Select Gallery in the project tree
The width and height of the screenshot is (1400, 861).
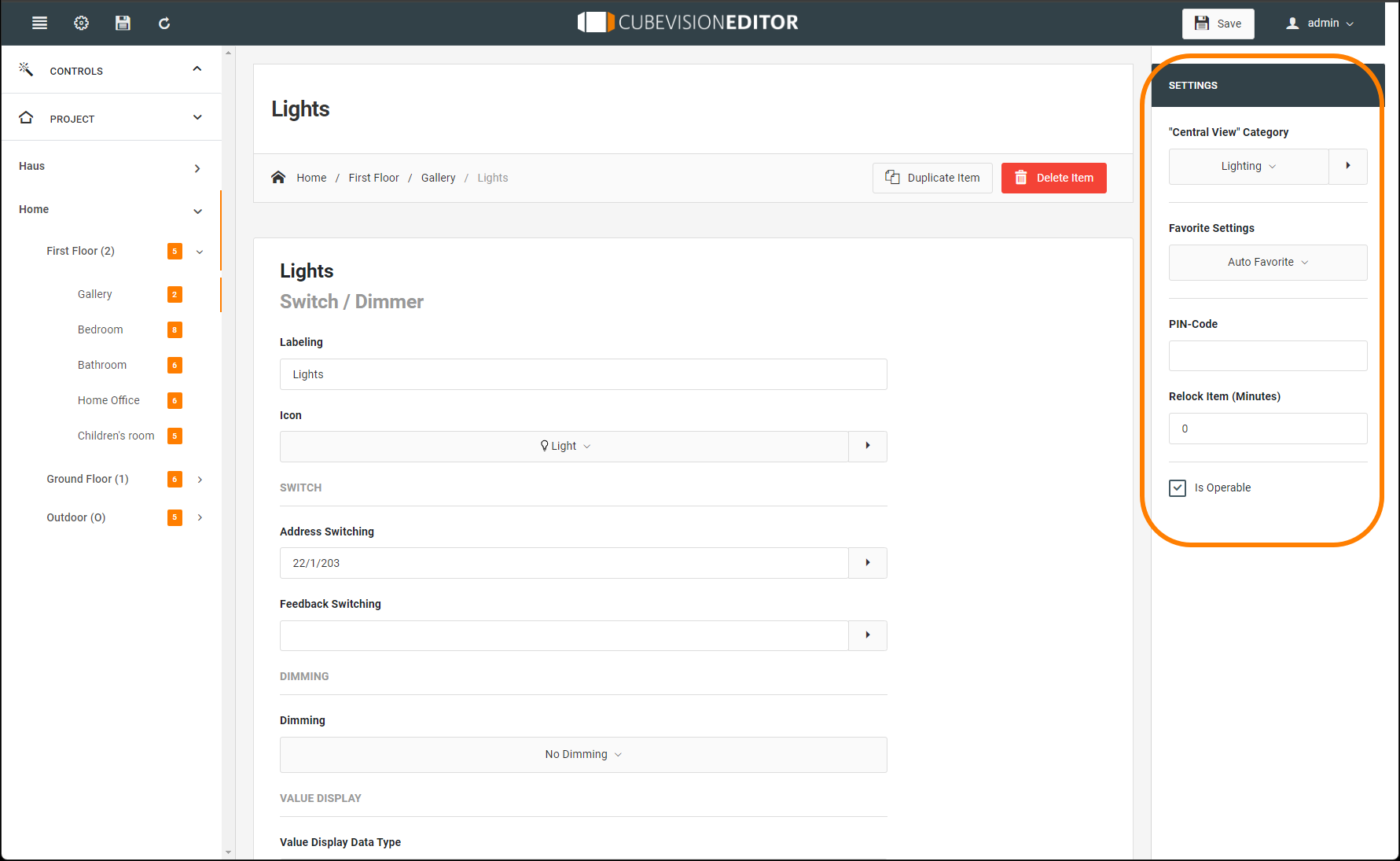click(94, 294)
